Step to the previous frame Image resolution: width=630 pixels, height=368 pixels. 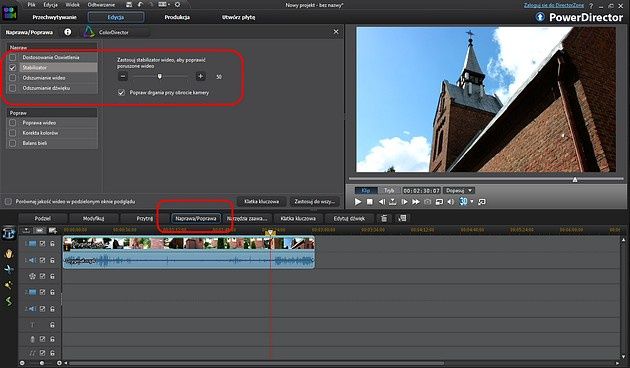tap(381, 202)
